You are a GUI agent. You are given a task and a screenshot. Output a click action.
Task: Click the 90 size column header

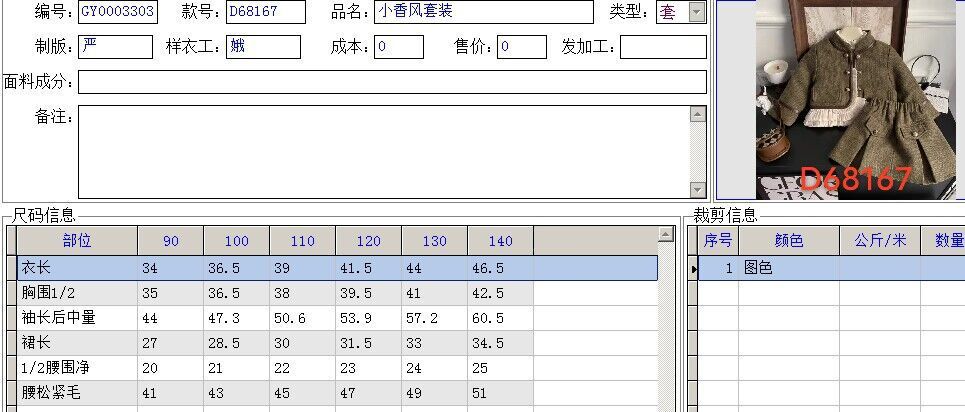[x=170, y=241]
